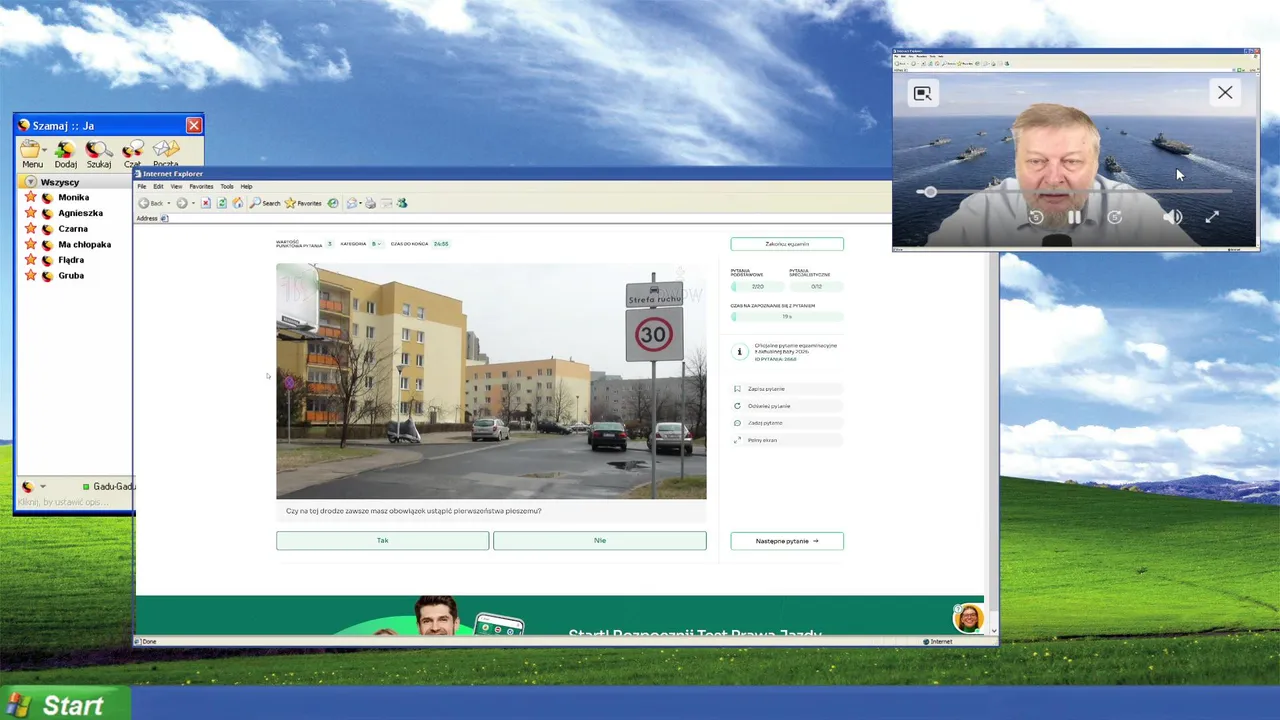Screen dimensions: 1280x720
Task: Close the picture-in-picture video overlay
Action: (x=1225, y=92)
